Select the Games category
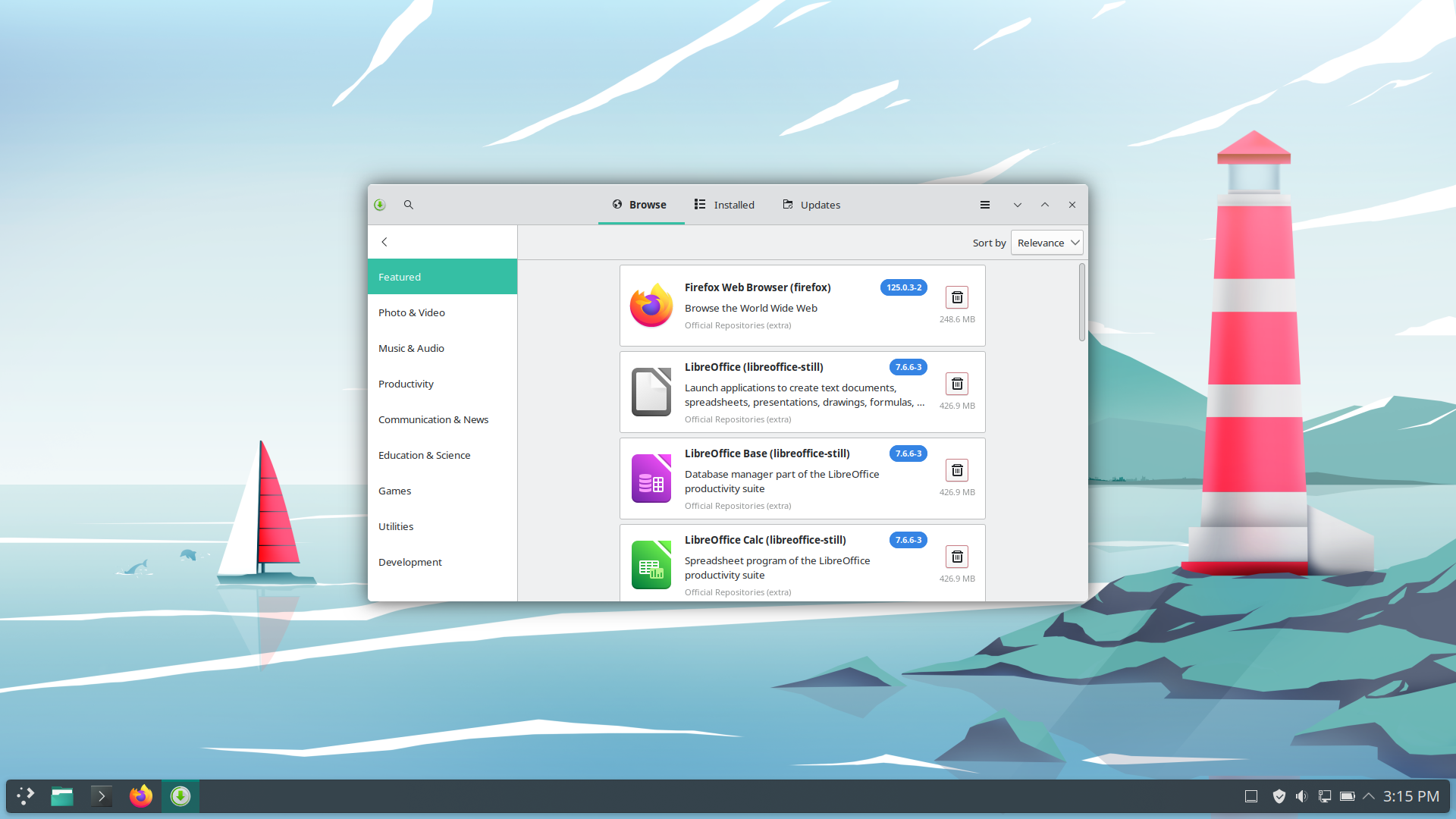 [442, 491]
